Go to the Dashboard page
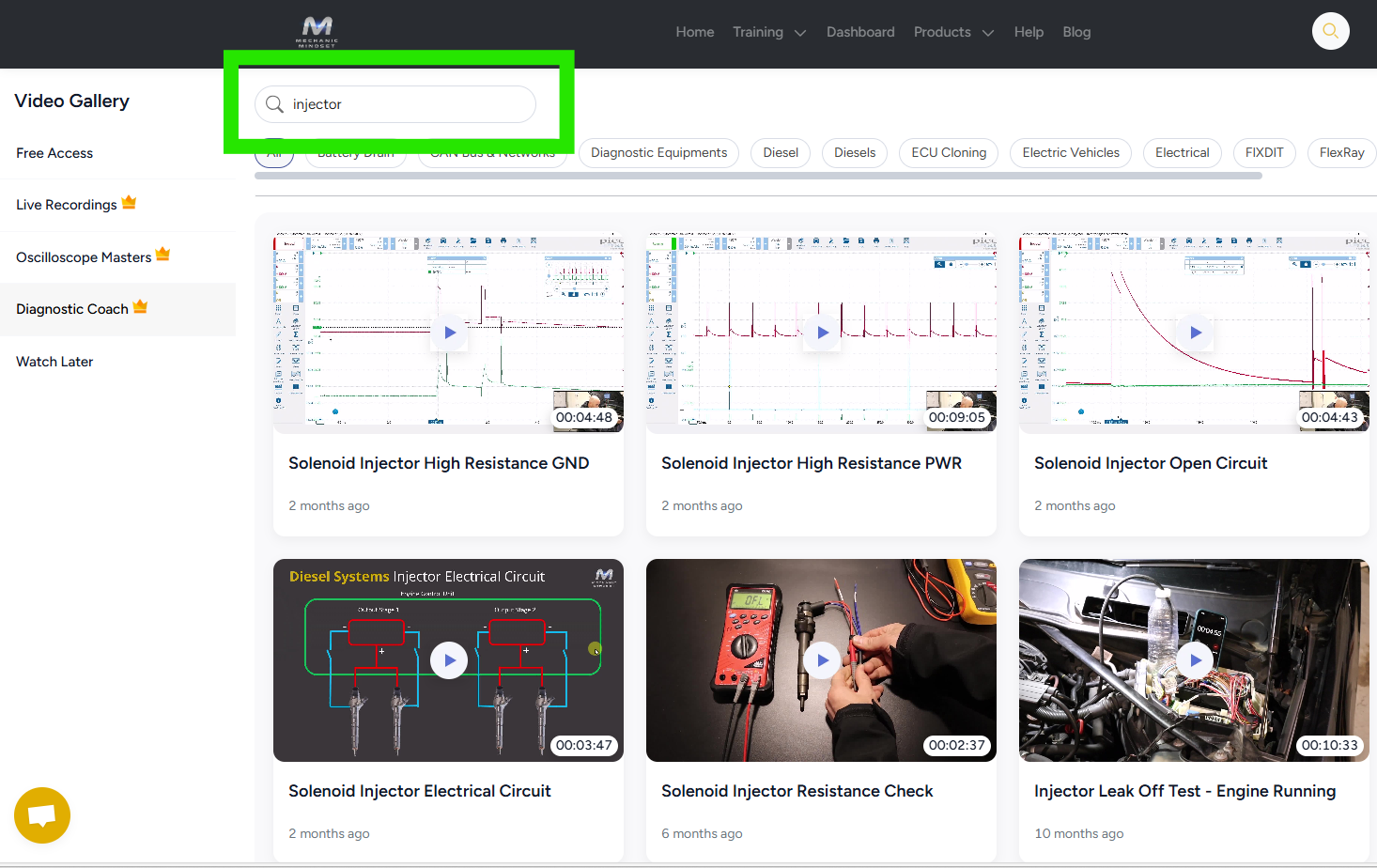 point(860,32)
